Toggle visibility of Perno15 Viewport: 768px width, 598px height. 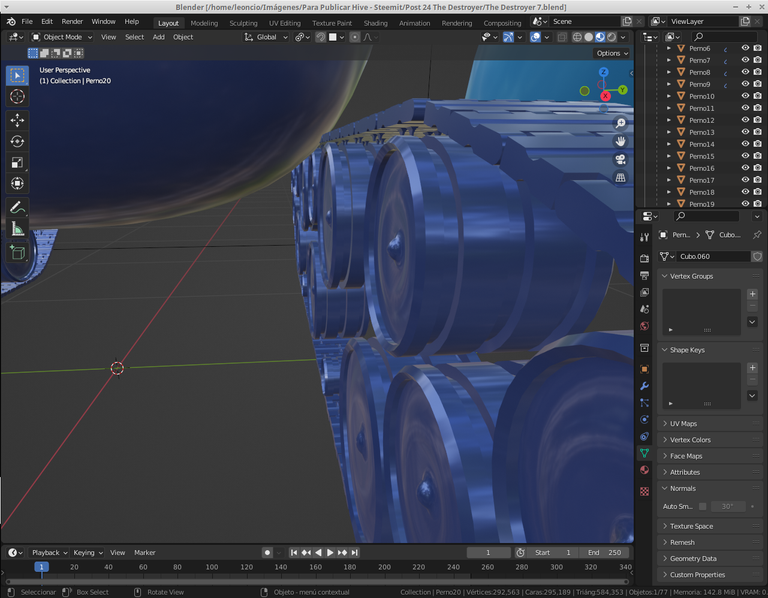[745, 156]
